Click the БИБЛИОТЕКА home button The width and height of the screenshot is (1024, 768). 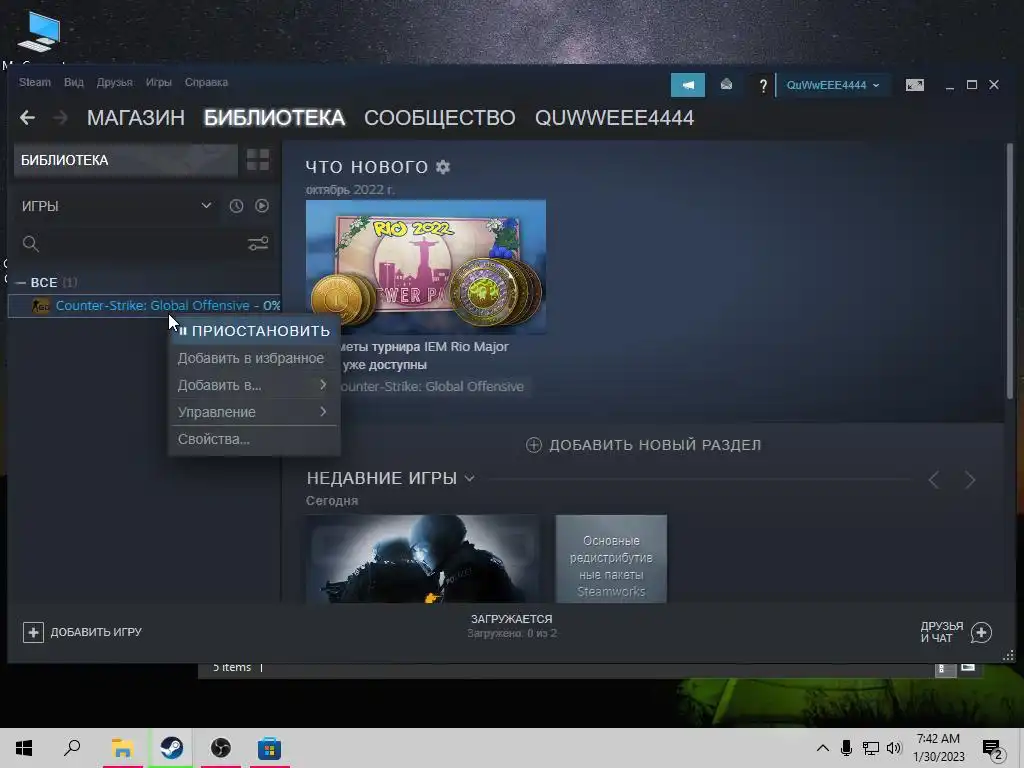coord(125,160)
